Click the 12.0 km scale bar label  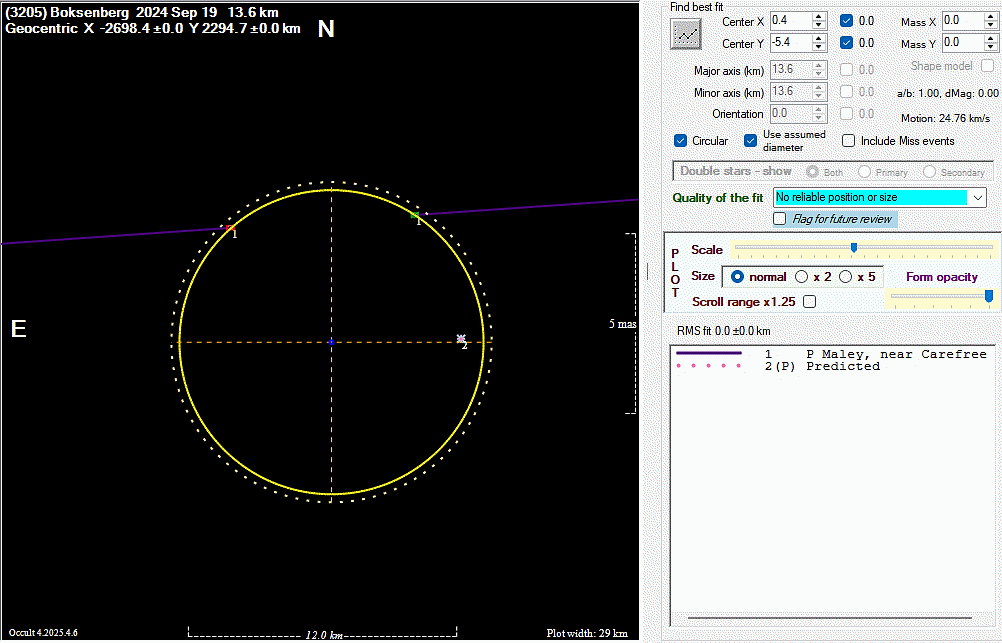324,635
